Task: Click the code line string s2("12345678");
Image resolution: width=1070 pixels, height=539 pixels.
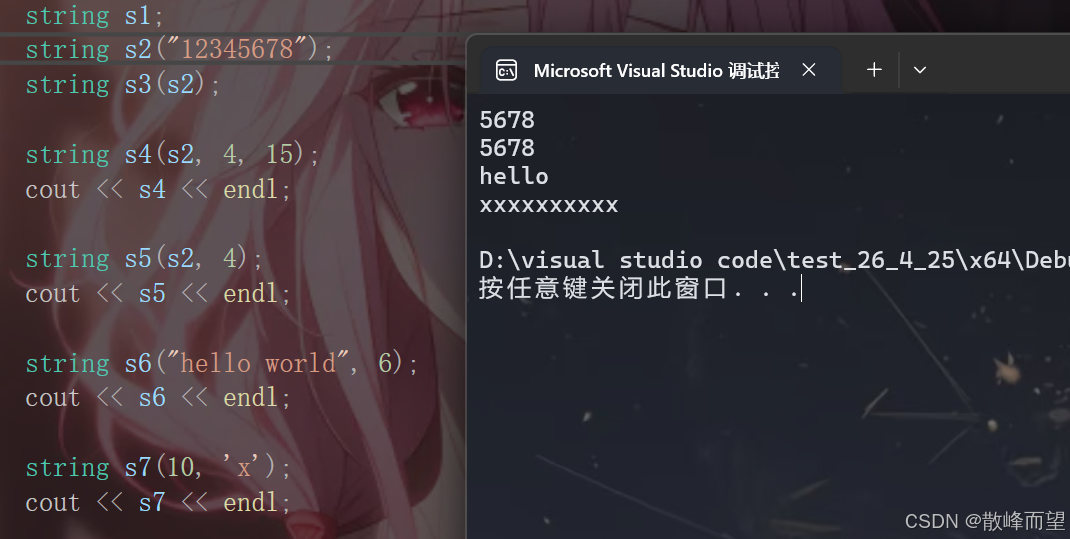Action: 179,50
